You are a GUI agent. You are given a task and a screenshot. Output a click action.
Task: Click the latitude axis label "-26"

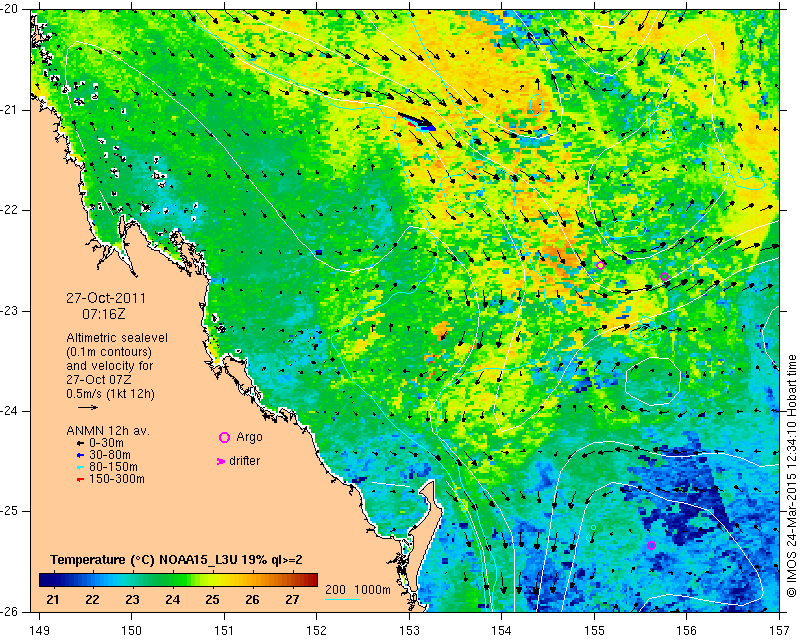tap(11, 611)
